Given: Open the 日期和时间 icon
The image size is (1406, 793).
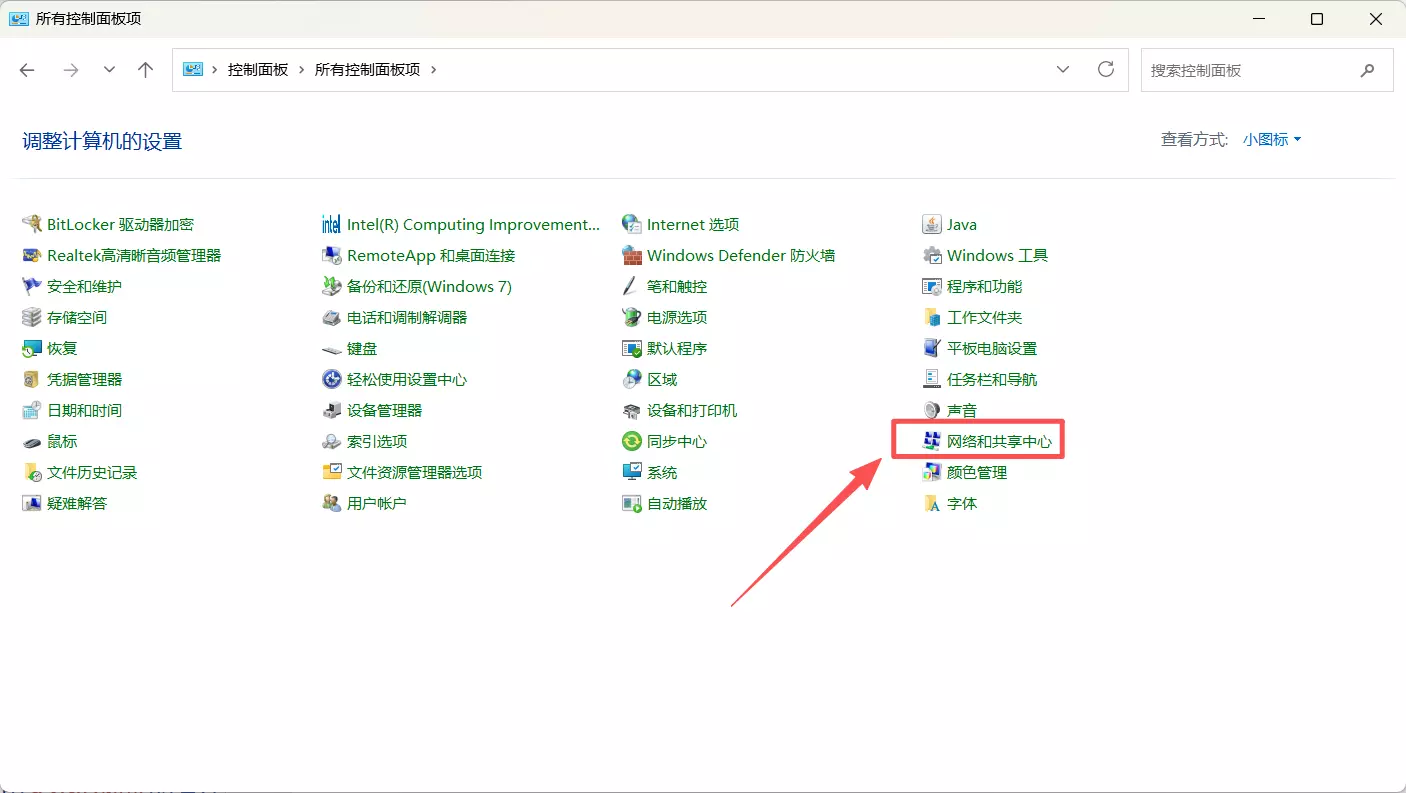Looking at the screenshot, I should (x=31, y=410).
